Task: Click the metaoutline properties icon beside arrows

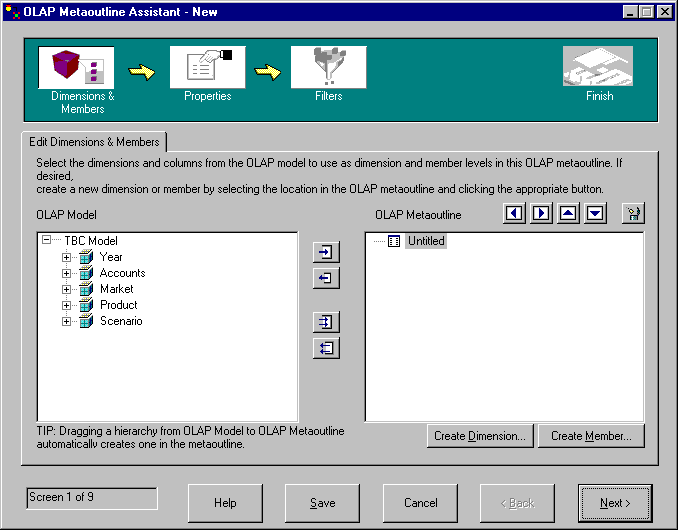Action: pyautogui.click(x=633, y=213)
